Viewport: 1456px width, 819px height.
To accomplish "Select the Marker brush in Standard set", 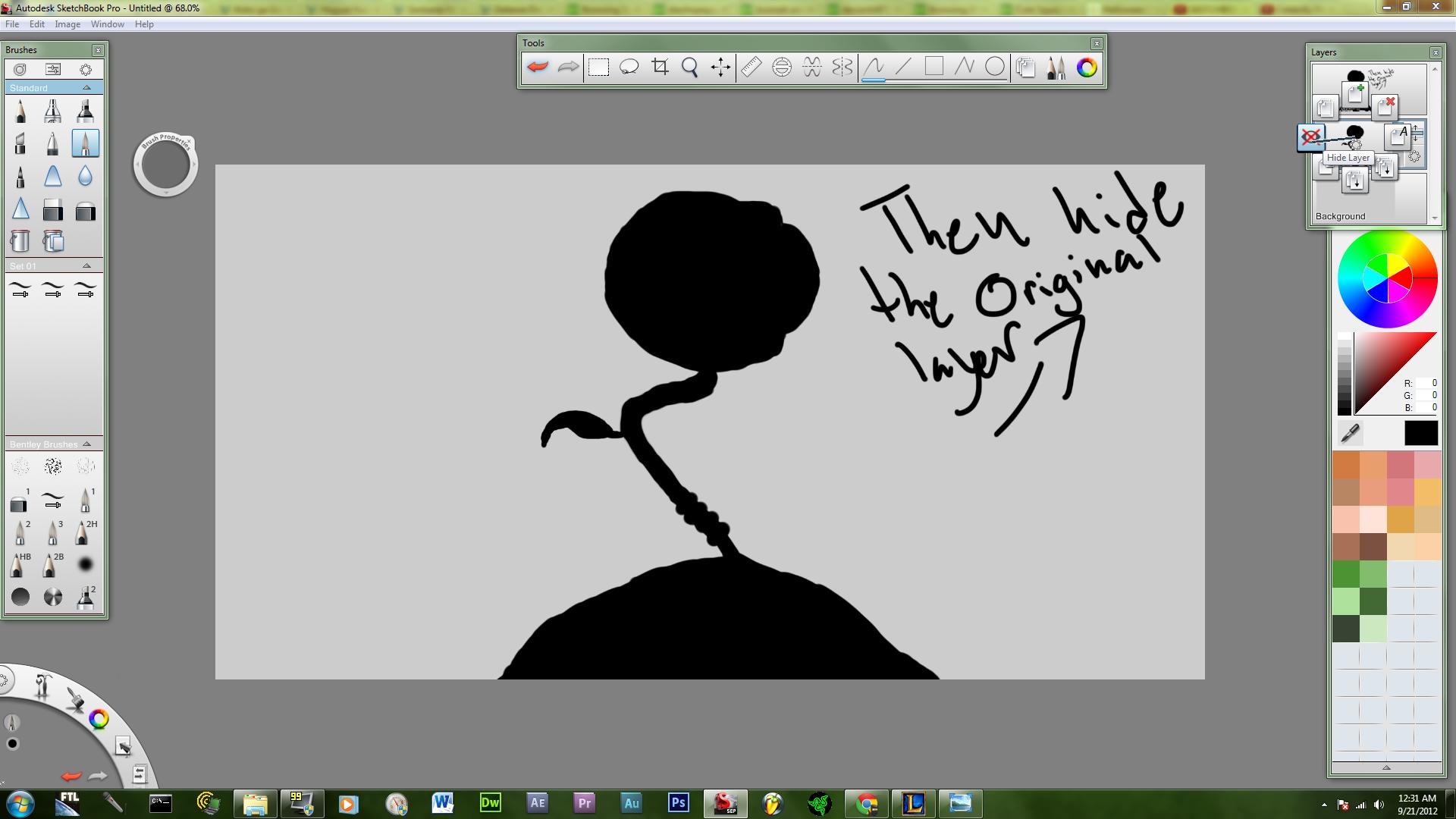I will pyautogui.click(x=85, y=111).
